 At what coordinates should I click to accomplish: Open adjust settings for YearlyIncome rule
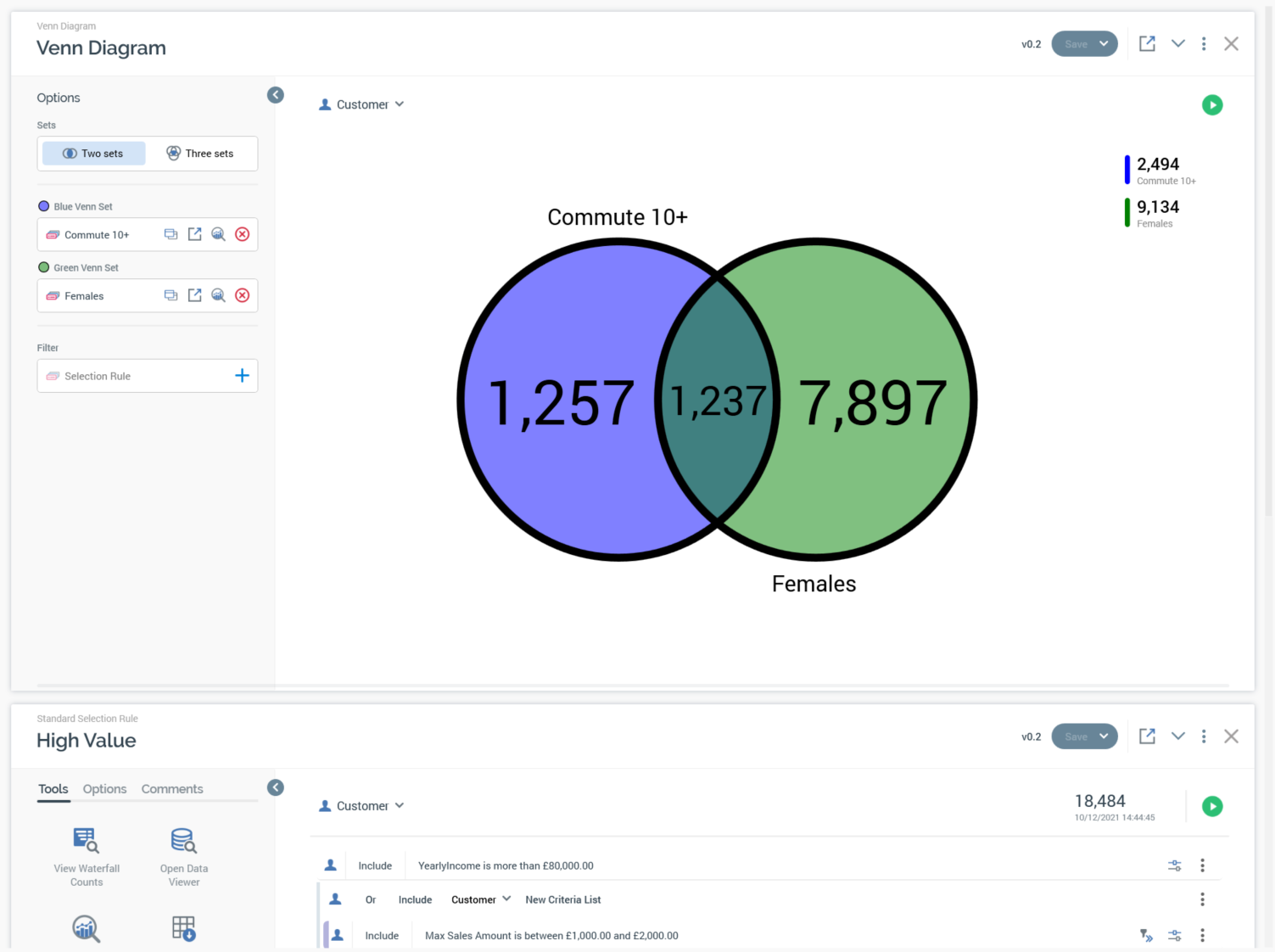[1174, 865]
